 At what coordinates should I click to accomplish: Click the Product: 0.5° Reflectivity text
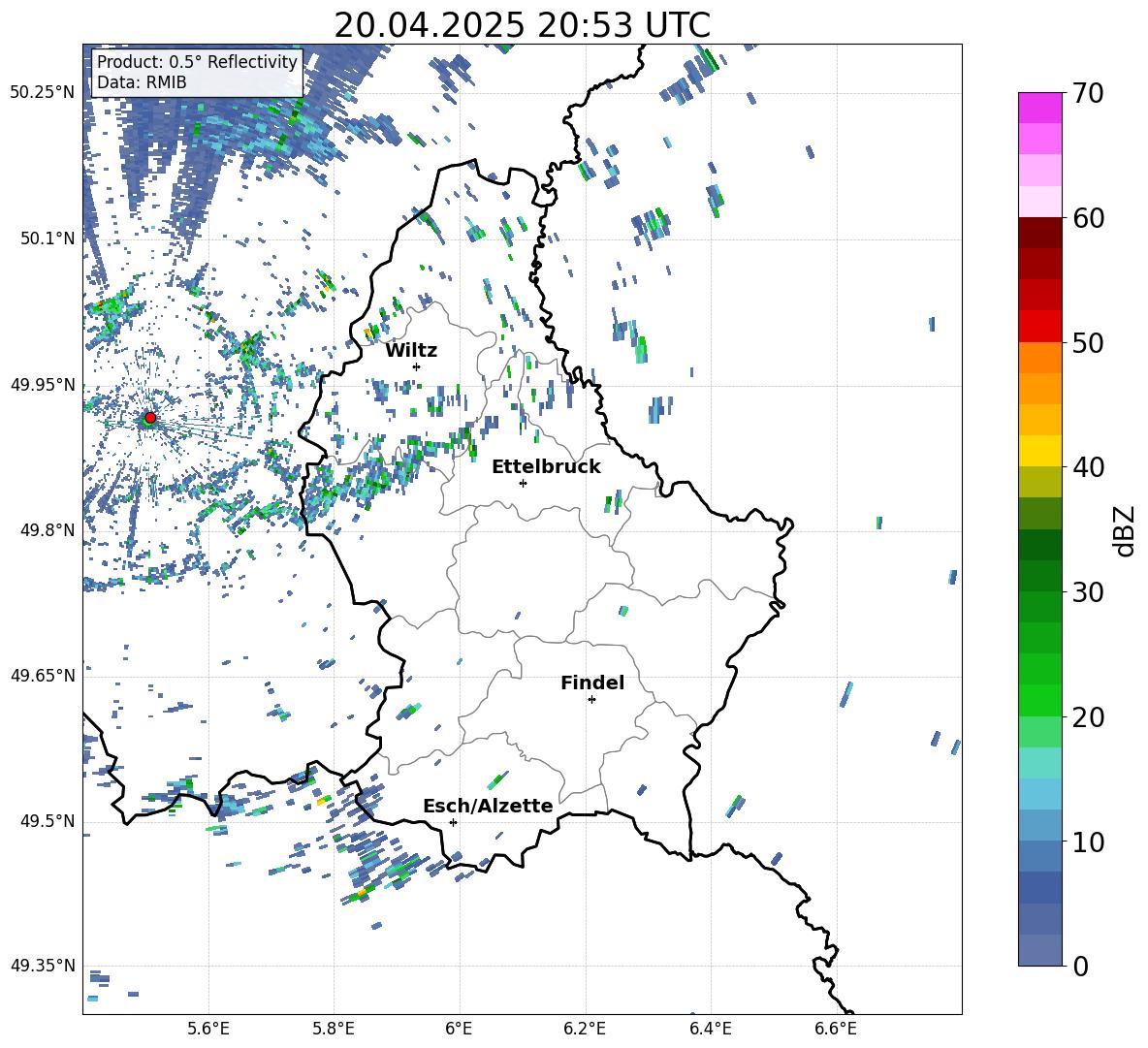pyautogui.click(x=197, y=61)
